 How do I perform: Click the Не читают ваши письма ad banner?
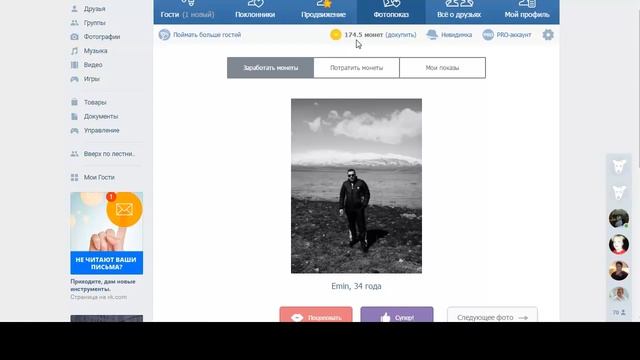107,233
